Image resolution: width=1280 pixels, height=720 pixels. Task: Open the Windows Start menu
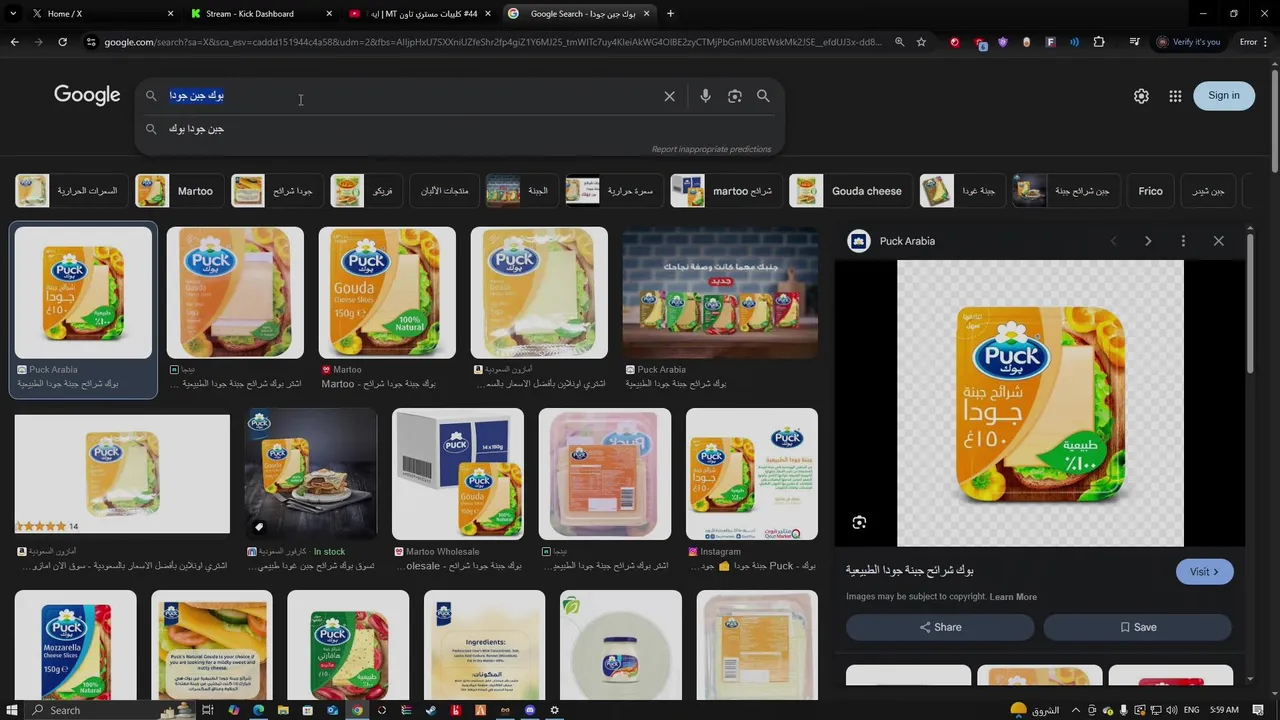(x=11, y=710)
